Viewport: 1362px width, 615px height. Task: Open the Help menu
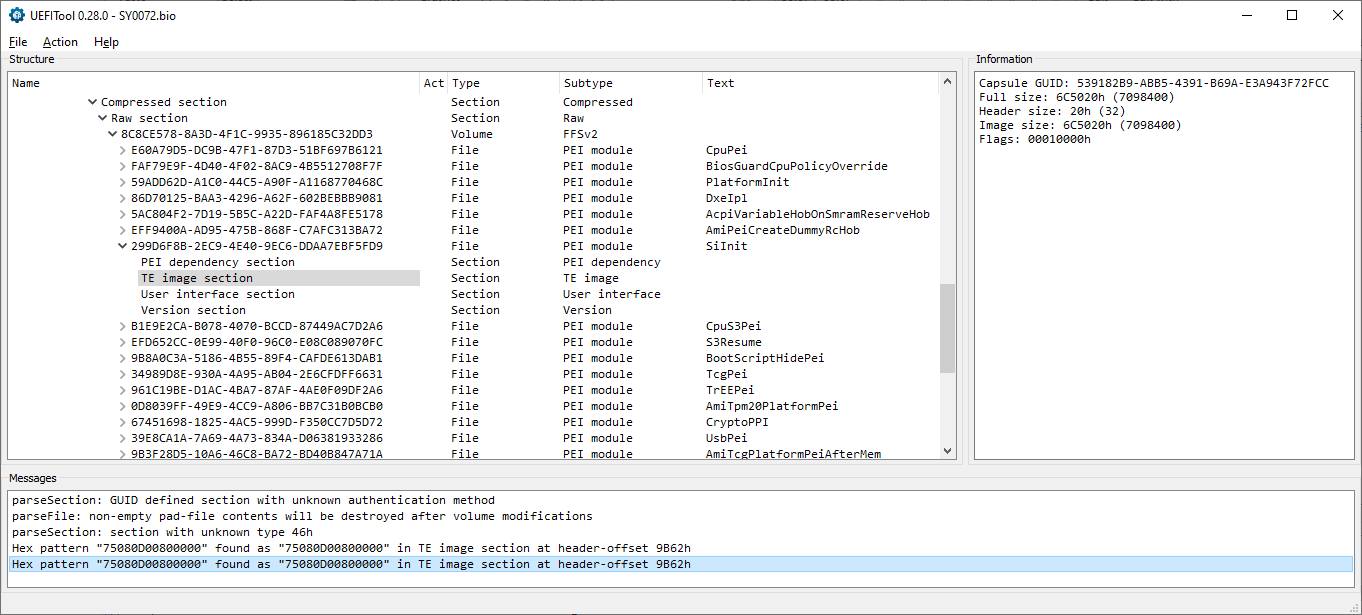coord(106,42)
